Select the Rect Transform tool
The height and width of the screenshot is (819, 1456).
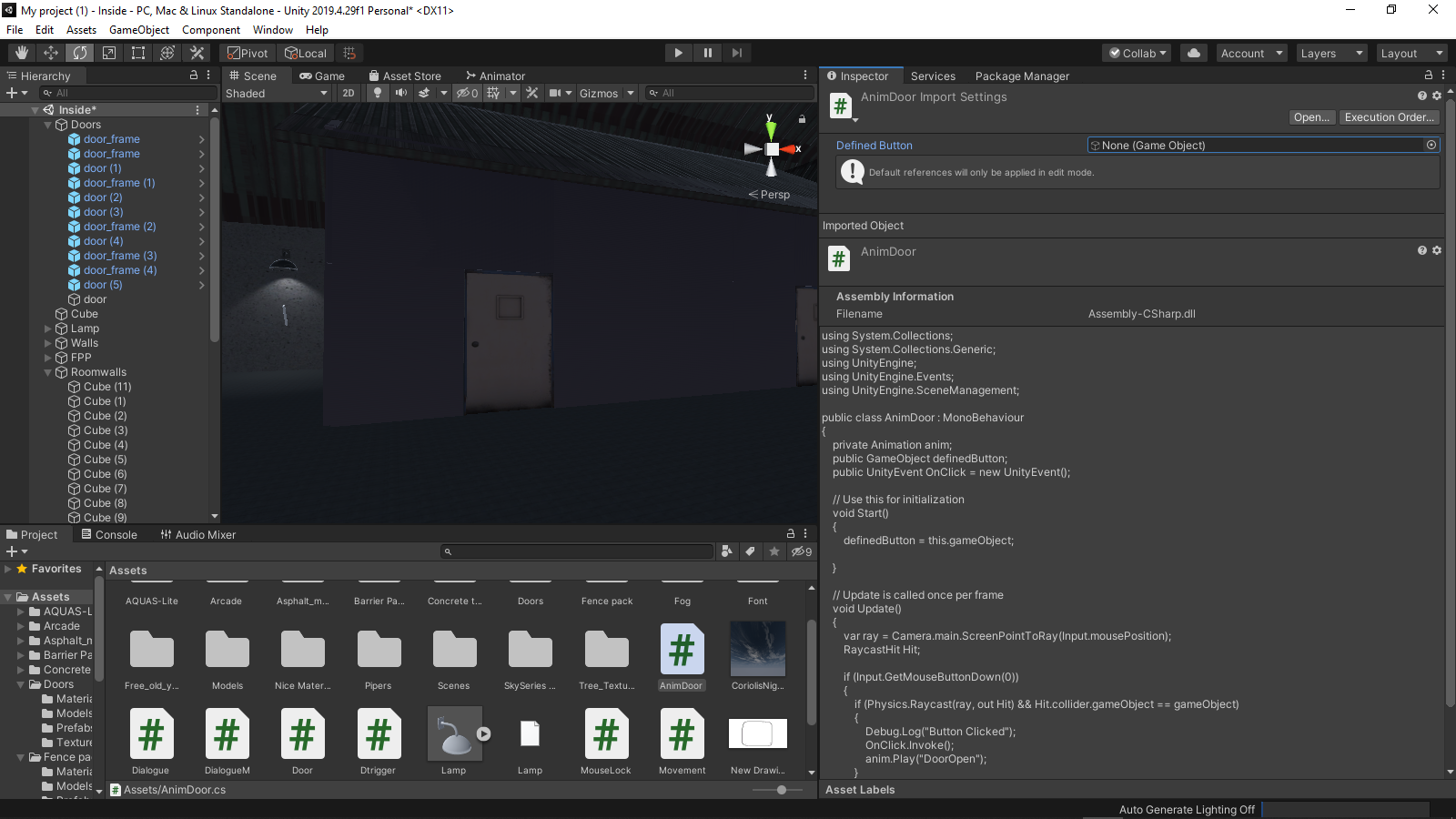tap(138, 53)
